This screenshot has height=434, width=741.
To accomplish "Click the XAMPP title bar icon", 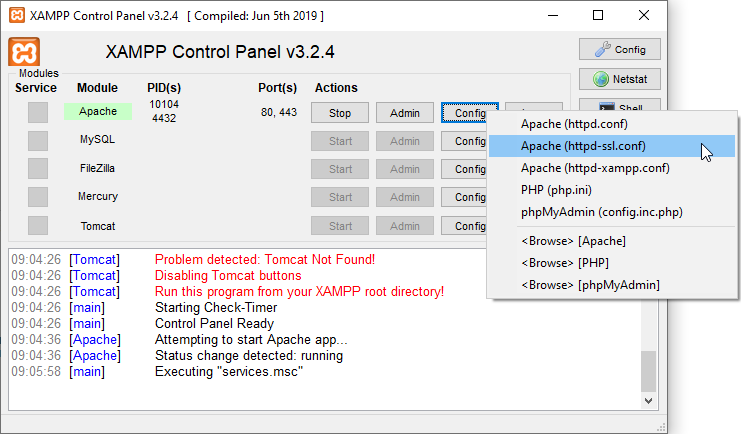I will pos(17,16).
